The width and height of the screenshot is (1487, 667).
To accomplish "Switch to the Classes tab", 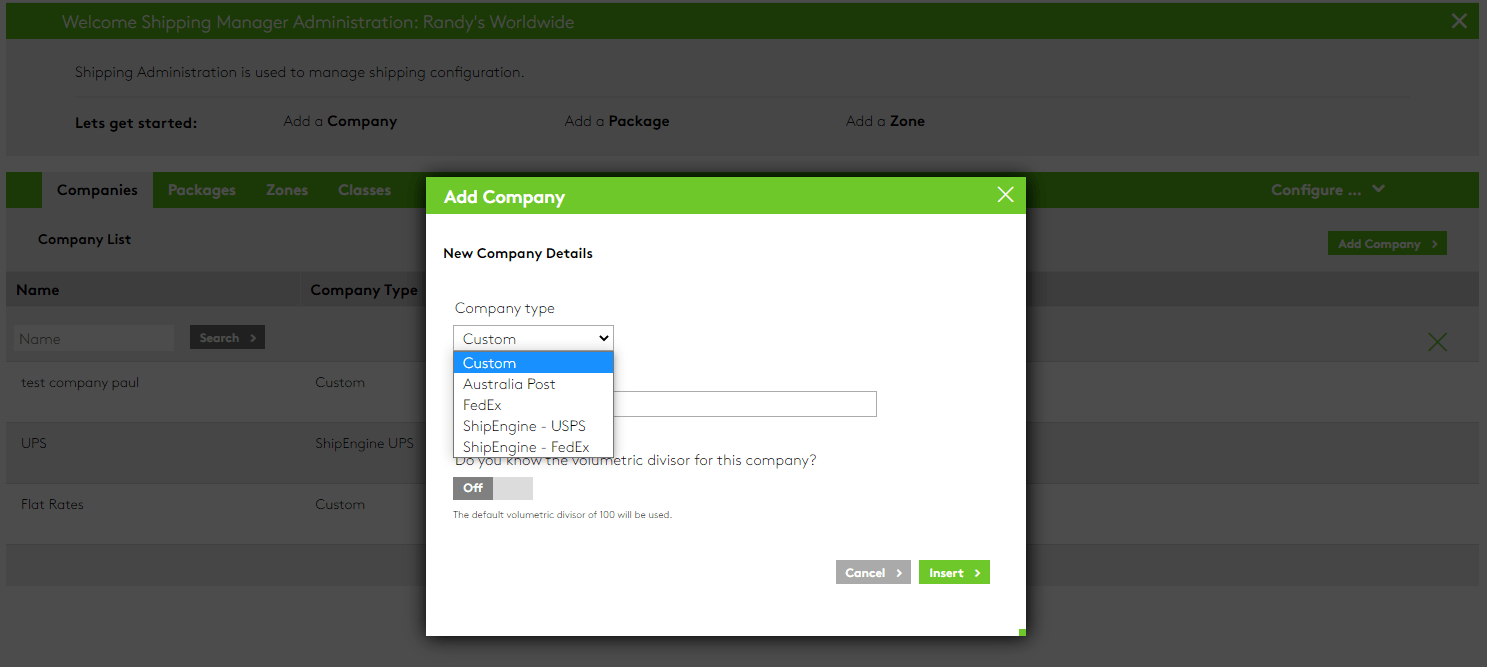I will pos(364,189).
